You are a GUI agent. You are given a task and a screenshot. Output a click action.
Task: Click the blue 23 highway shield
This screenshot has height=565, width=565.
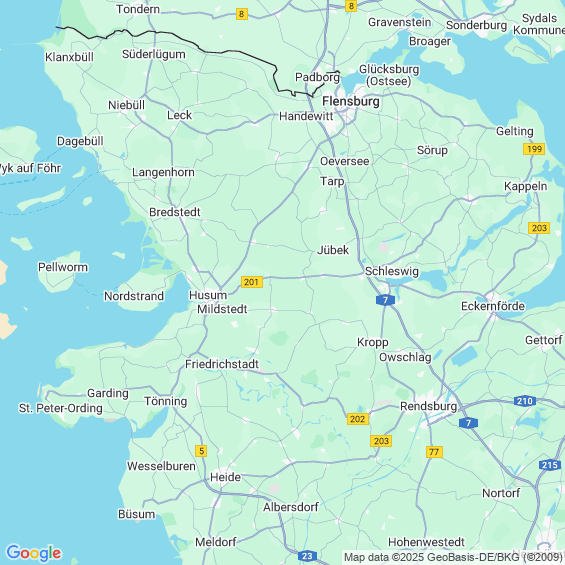[x=307, y=556]
